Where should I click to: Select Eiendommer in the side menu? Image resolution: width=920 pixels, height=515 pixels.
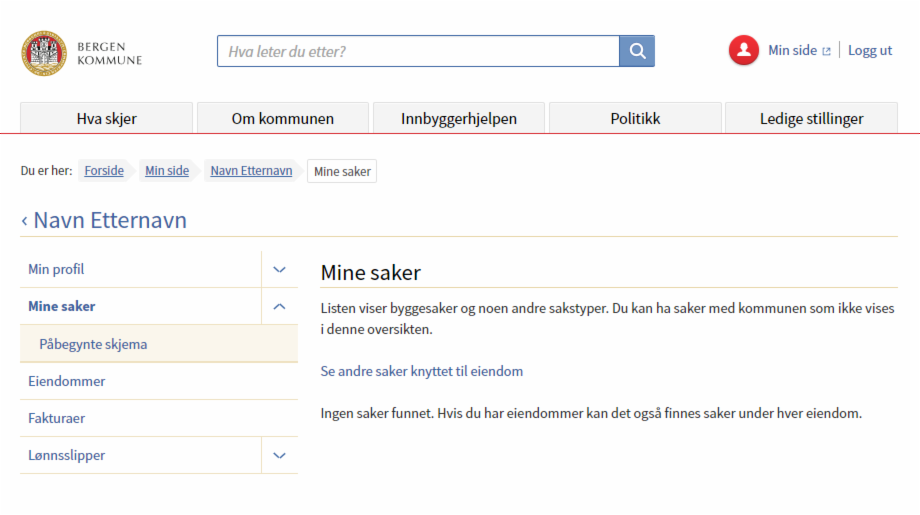pyautogui.click(x=67, y=381)
